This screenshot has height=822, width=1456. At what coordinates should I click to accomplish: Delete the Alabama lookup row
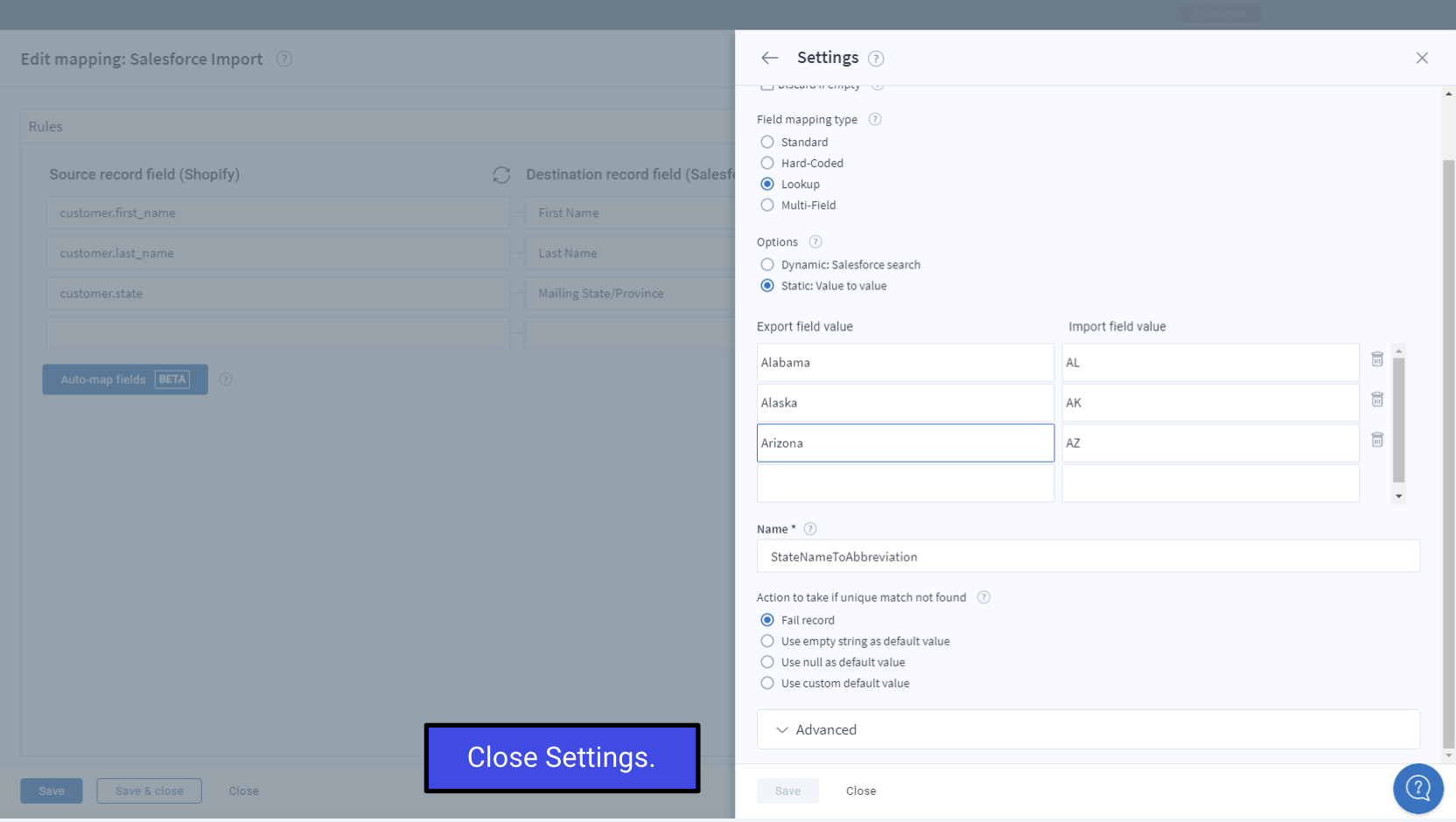click(x=1376, y=359)
